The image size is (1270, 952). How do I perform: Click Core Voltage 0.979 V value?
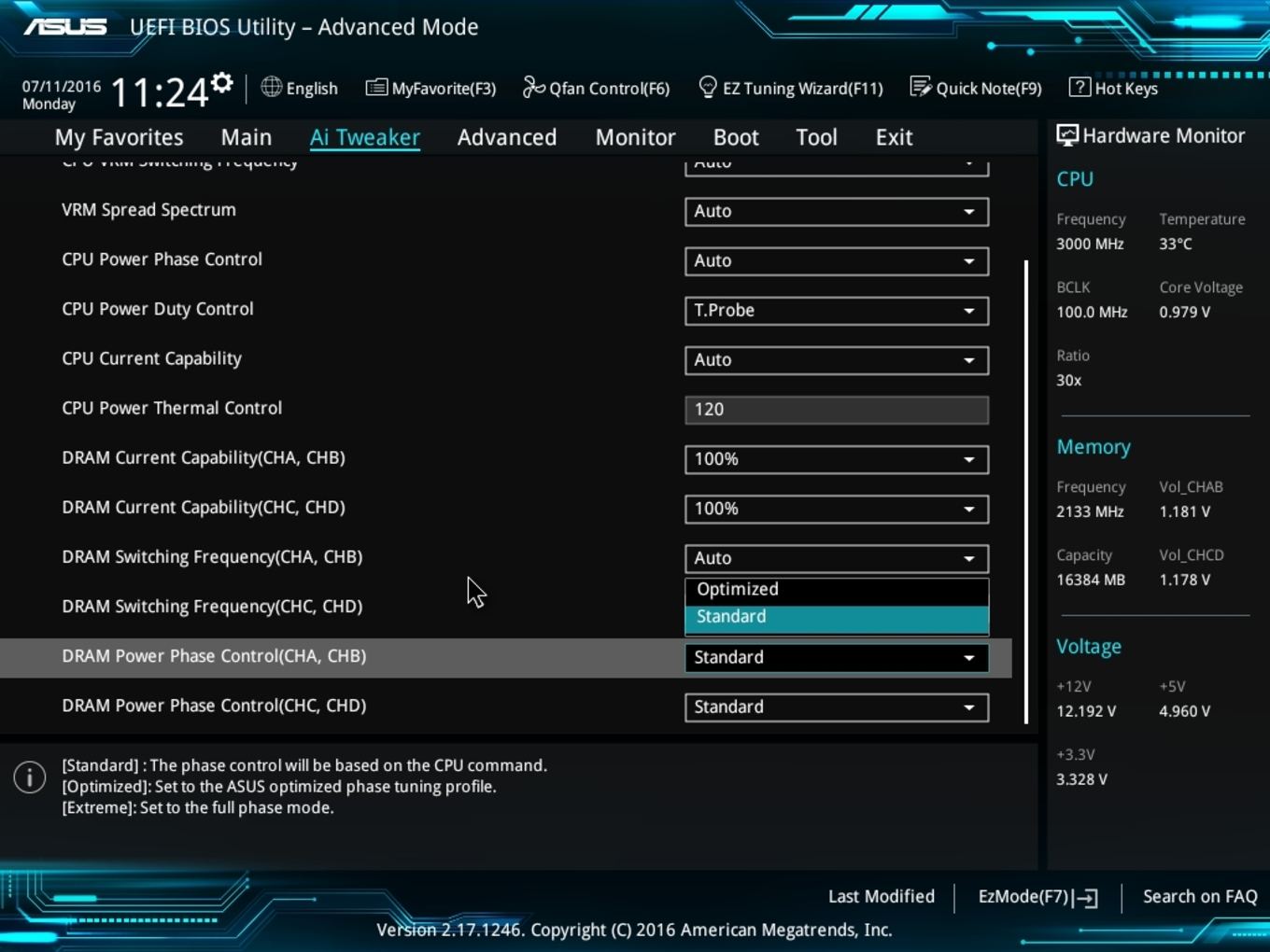point(1185,312)
